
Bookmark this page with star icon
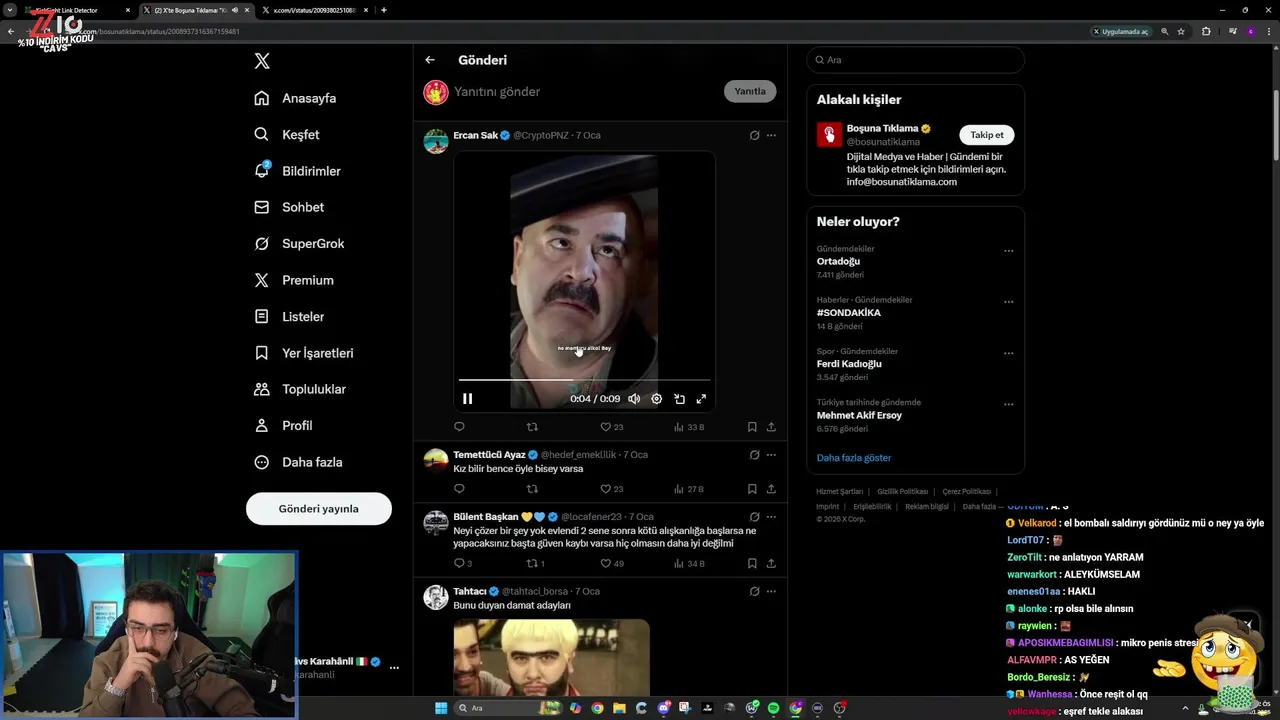point(1181,32)
